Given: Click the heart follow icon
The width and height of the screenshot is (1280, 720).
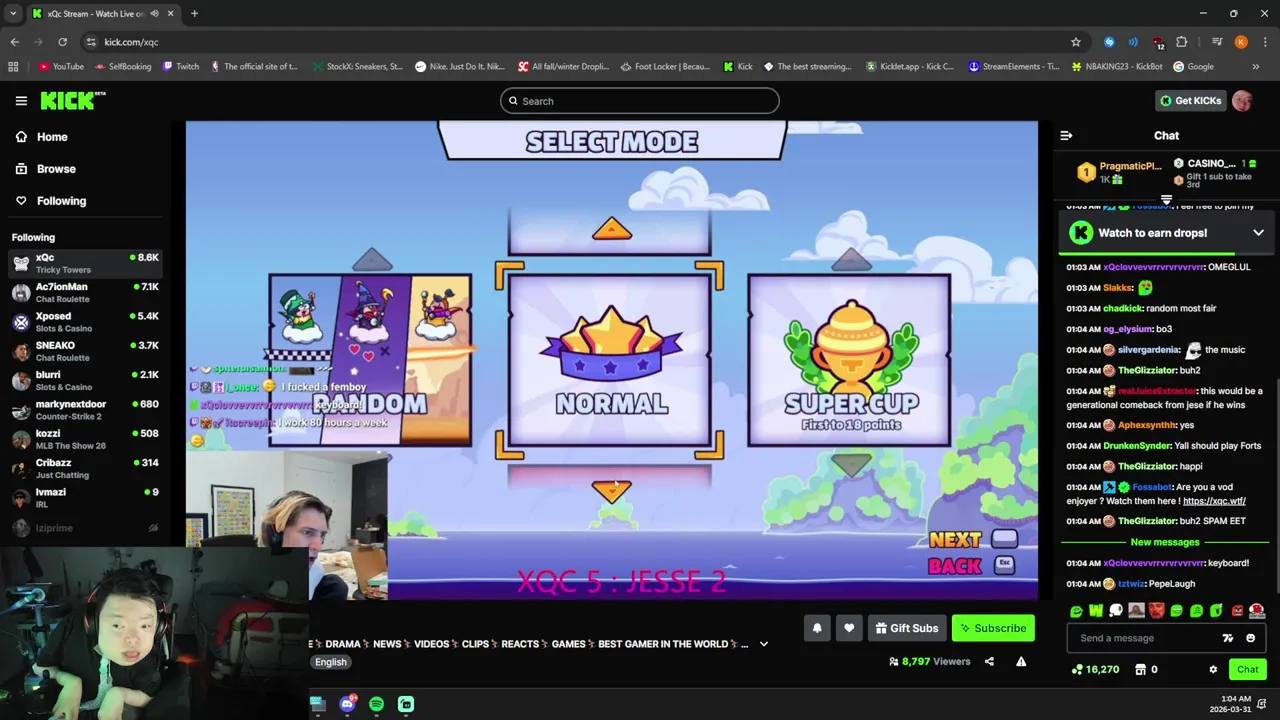Looking at the screenshot, I should (x=849, y=628).
